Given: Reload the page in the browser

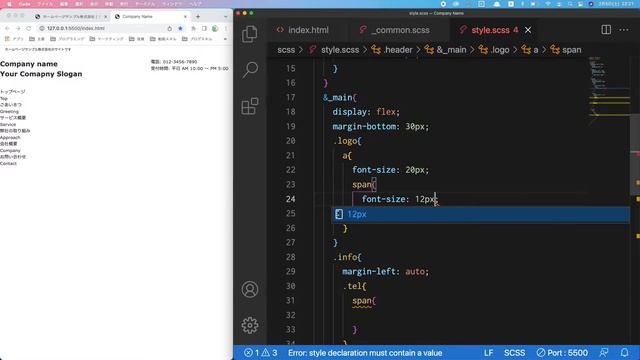Looking at the screenshot, I should [x=29, y=28].
